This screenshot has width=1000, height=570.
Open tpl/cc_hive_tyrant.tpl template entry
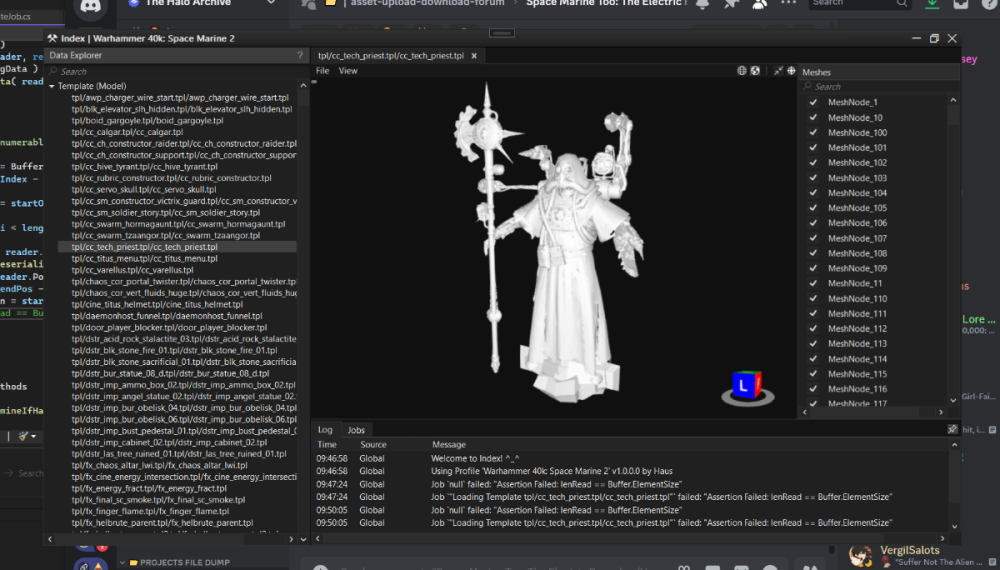point(144,166)
